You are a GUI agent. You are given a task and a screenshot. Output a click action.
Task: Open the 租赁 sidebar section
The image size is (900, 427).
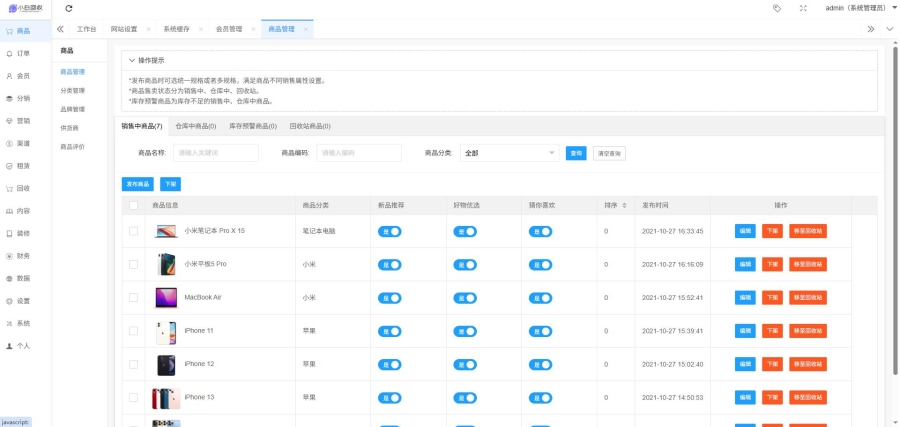pos(25,166)
